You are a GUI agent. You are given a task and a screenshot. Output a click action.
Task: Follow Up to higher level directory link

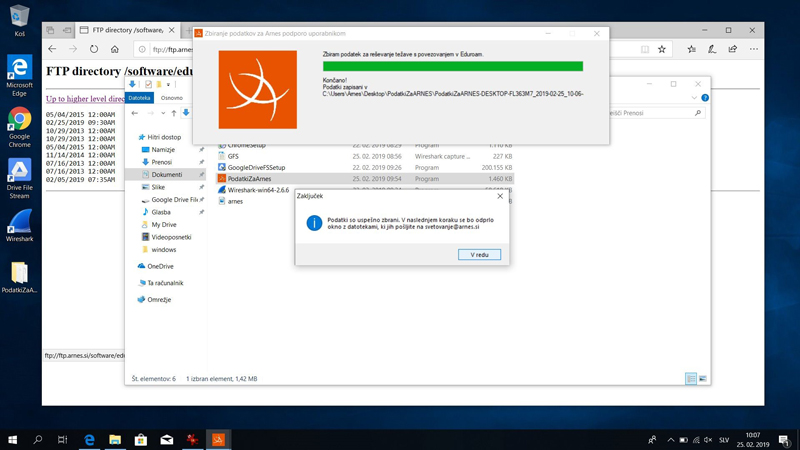tap(85, 98)
